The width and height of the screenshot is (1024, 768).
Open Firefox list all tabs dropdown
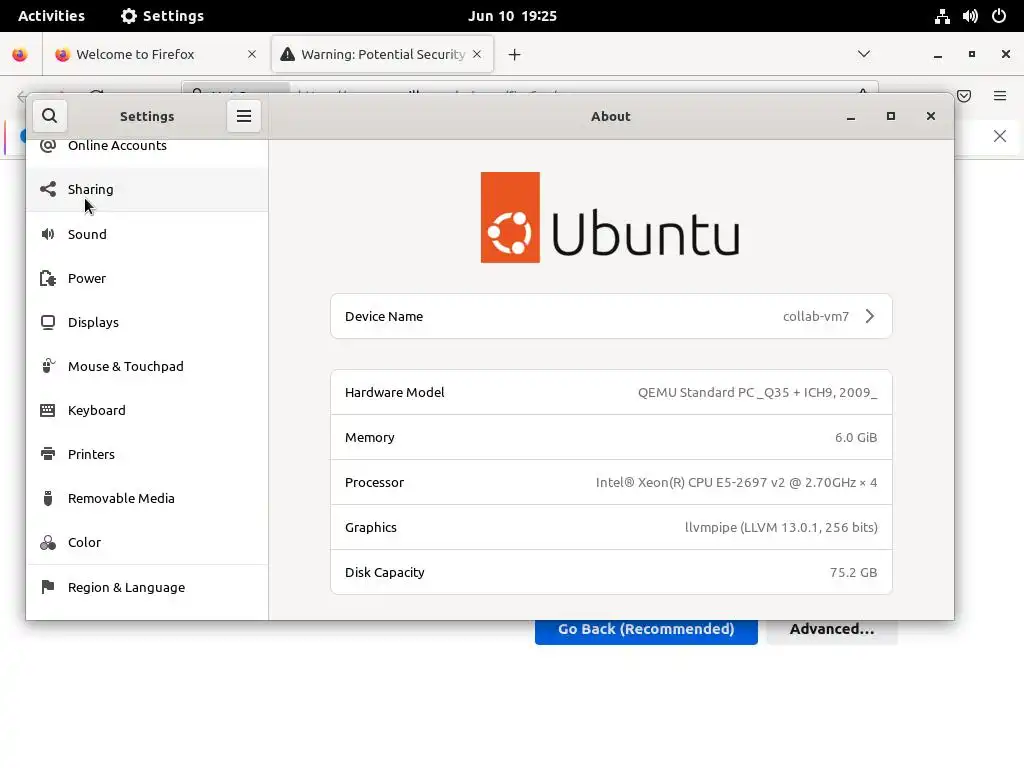coord(863,54)
